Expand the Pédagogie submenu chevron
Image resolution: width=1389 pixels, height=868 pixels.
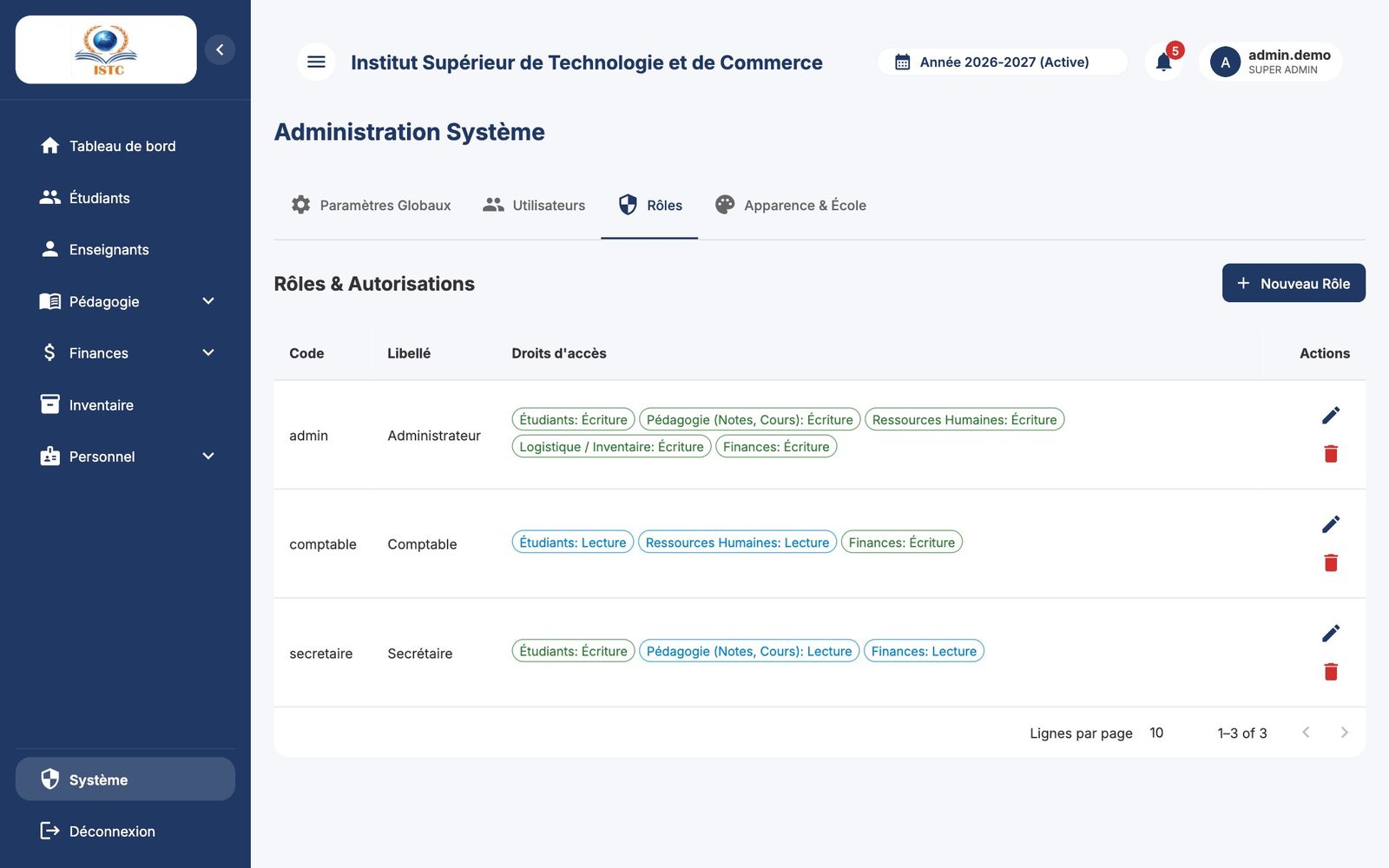pyautogui.click(x=208, y=301)
